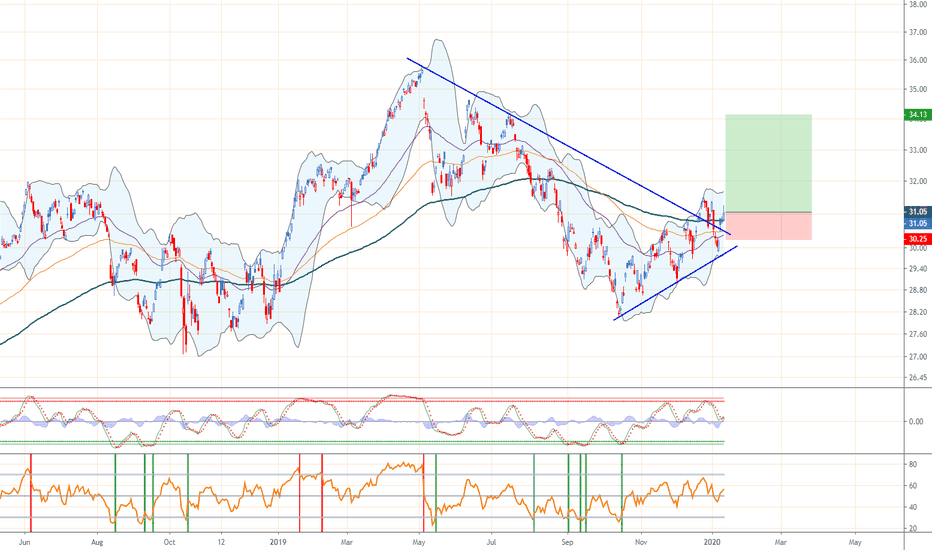Select the green profit zone of long position
This screenshot has width=932, height=550.
769,164
